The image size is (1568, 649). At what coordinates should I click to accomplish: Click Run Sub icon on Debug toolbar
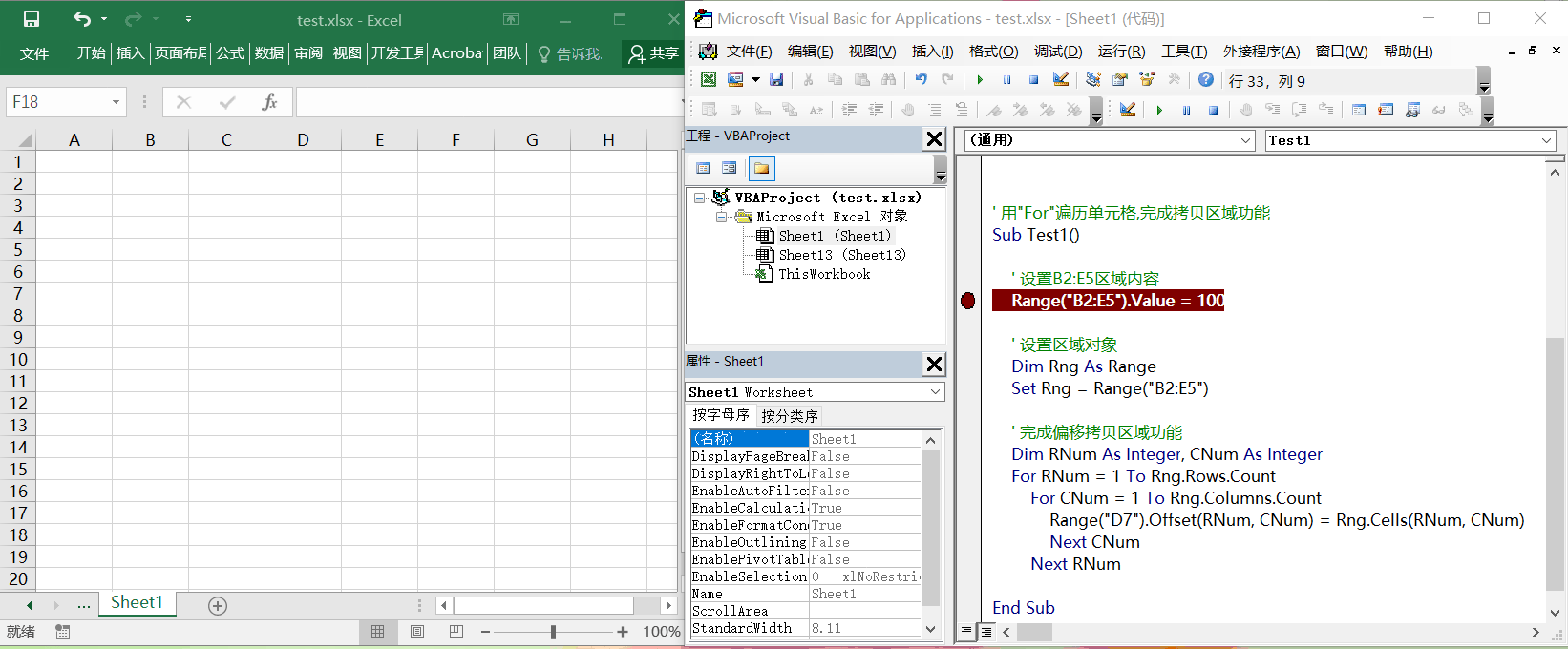click(1159, 111)
